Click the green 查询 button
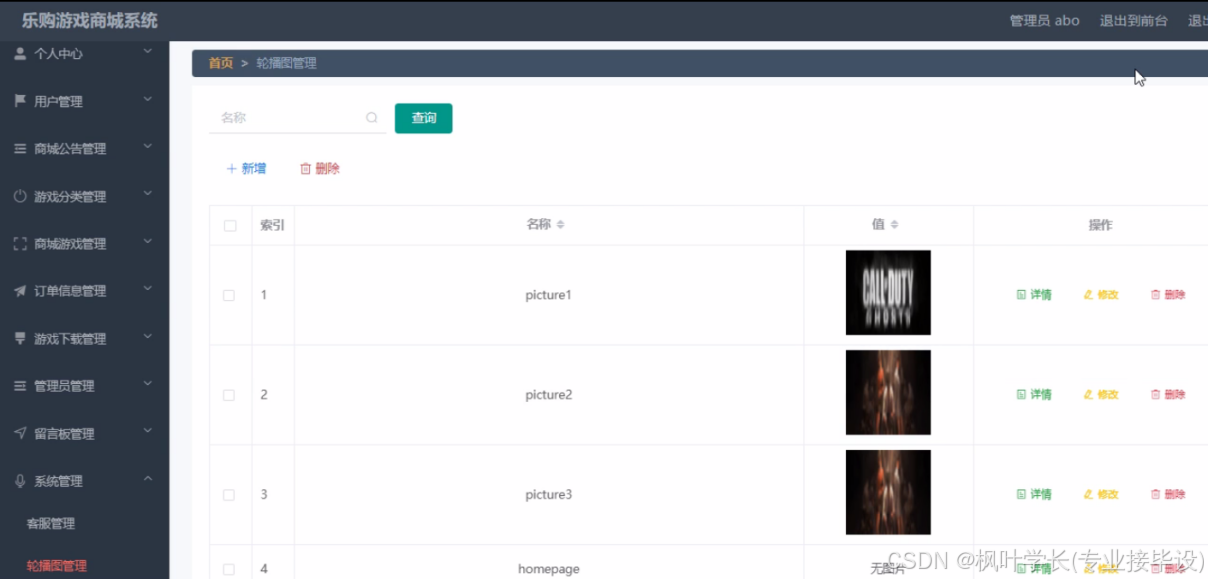 point(424,118)
